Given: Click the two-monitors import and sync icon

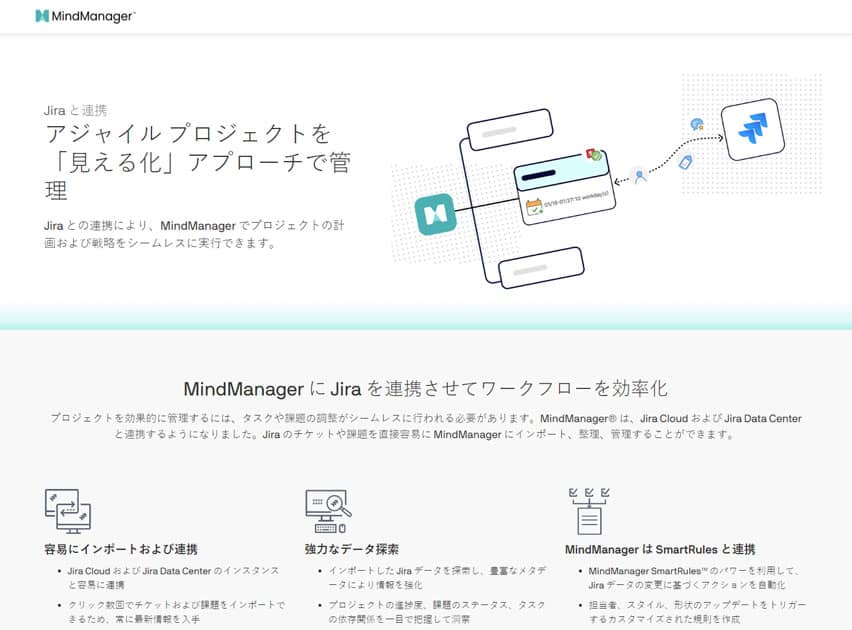Looking at the screenshot, I should click(68, 511).
